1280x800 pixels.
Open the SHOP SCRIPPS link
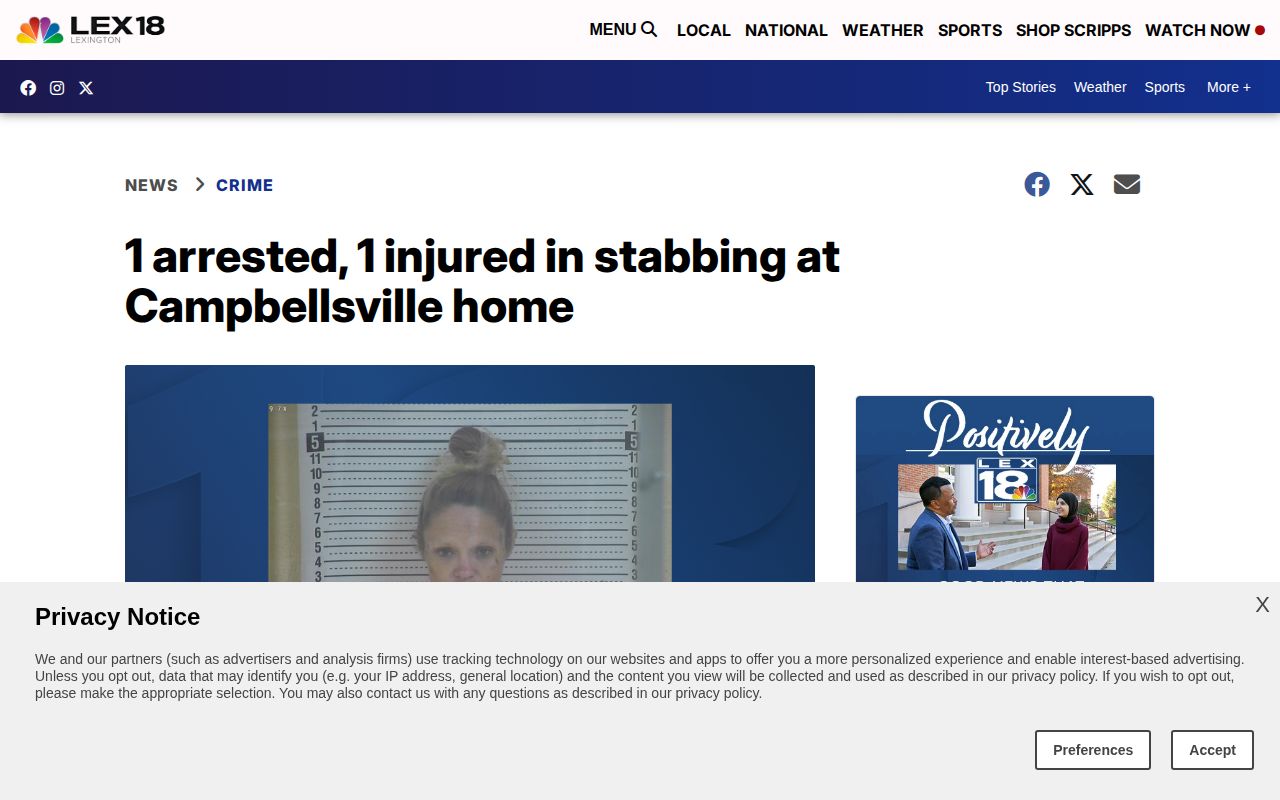click(x=1073, y=30)
